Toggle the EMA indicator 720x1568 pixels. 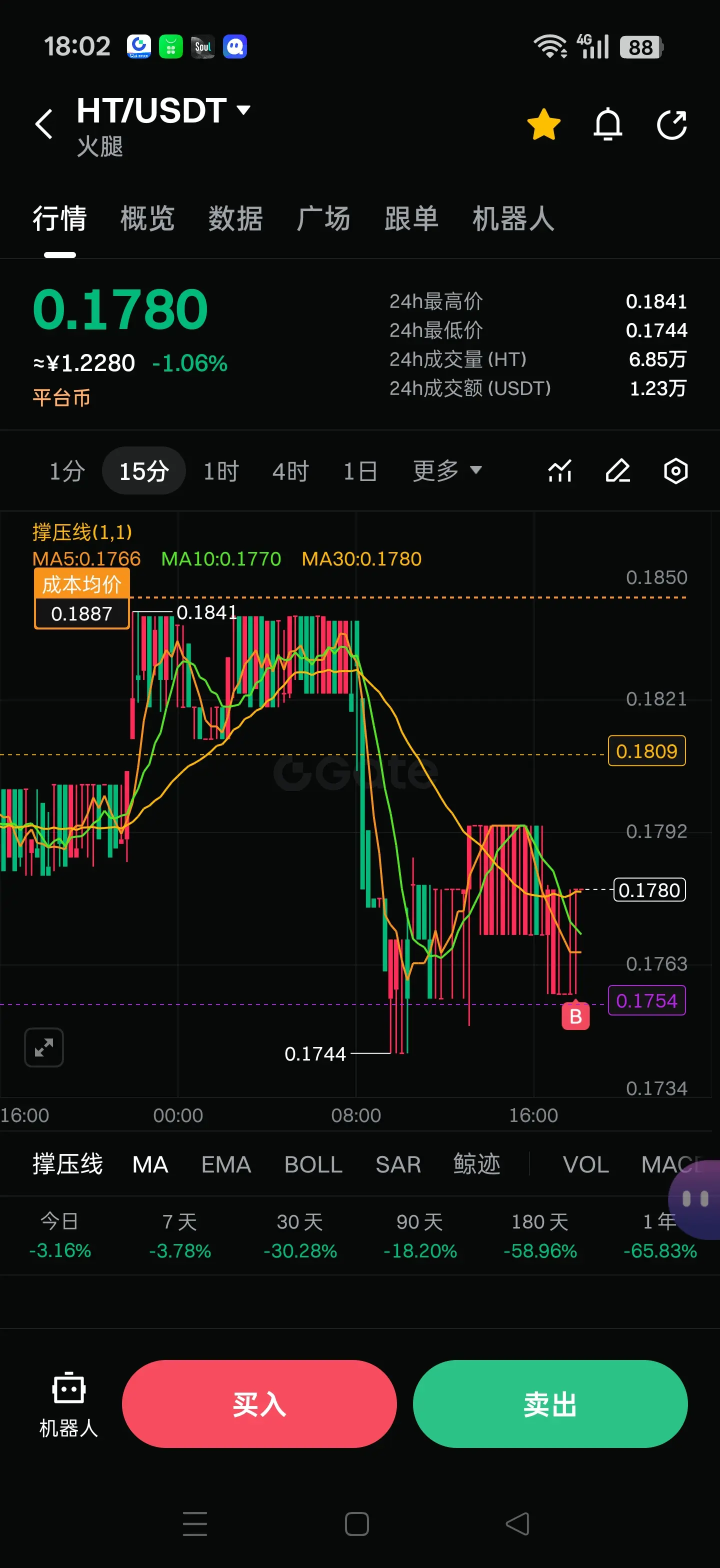coord(226,1164)
